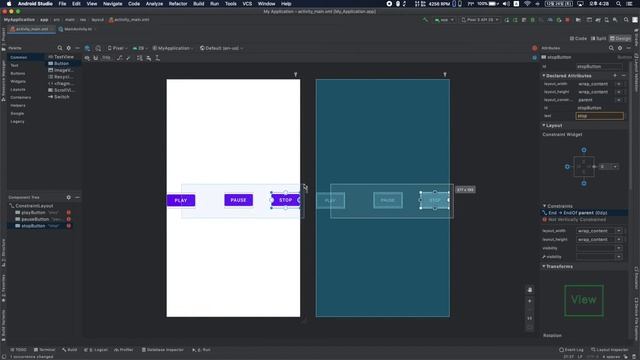Click red Stop icon in main toolbar

[x=567, y=20]
